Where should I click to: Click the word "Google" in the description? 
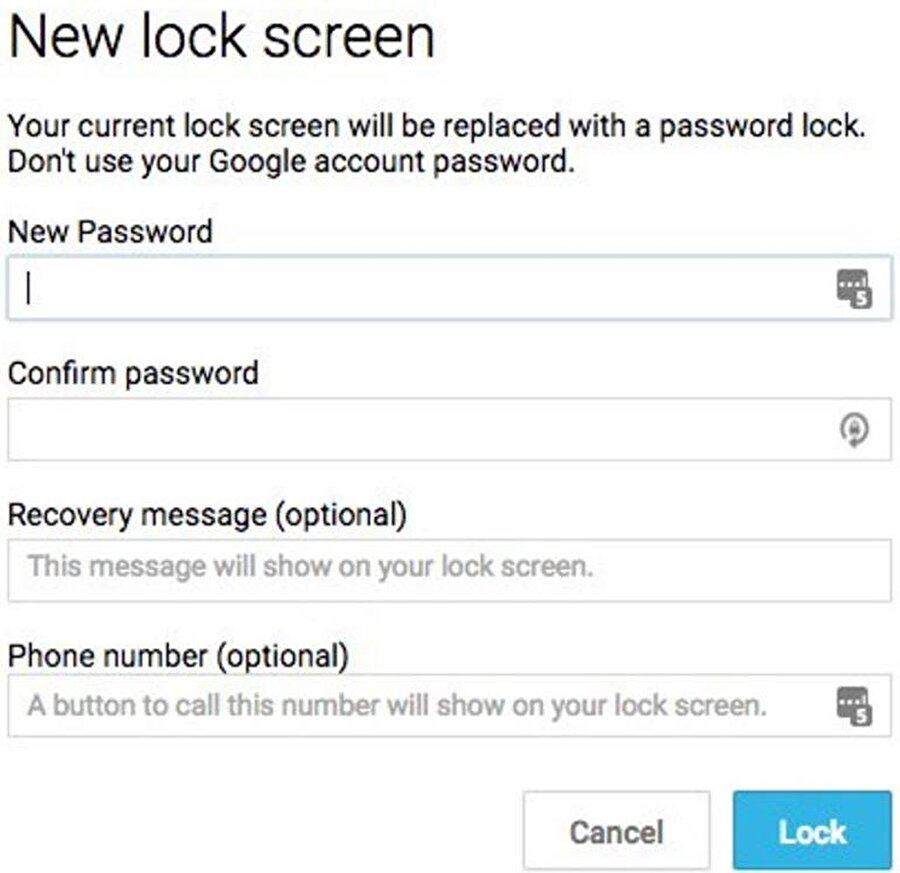click(255, 161)
